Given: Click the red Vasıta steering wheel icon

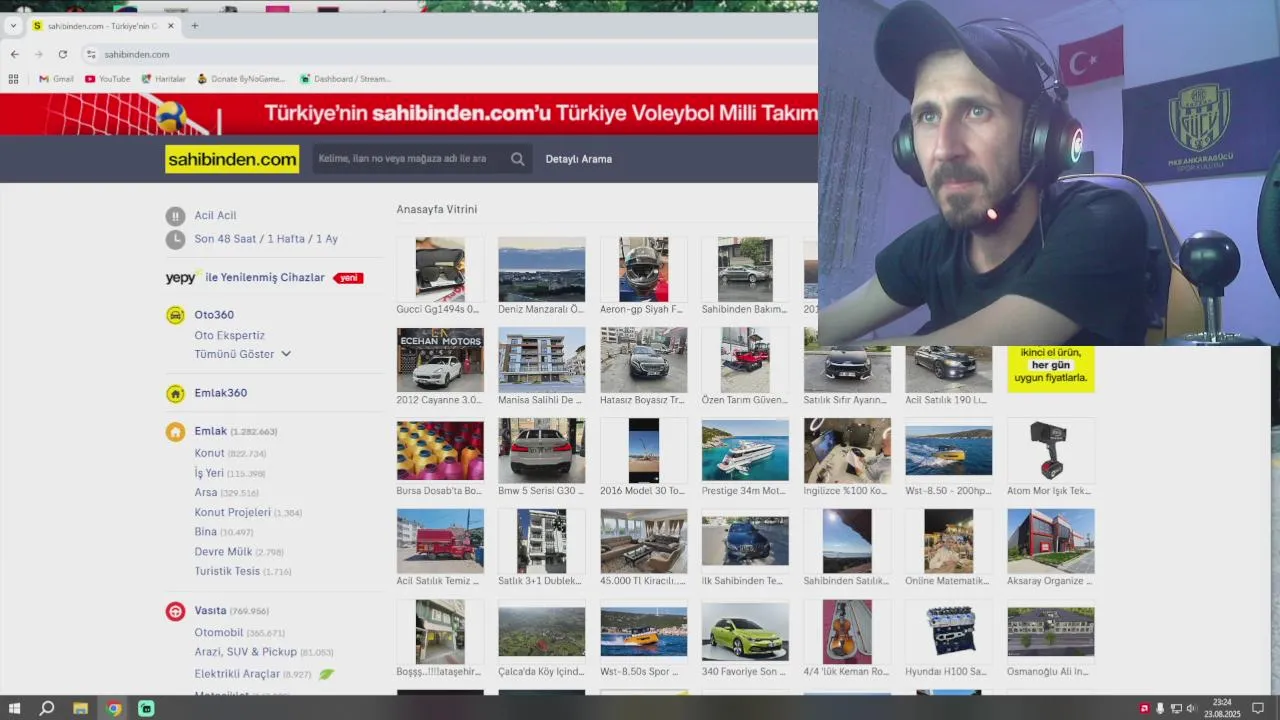Looking at the screenshot, I should click(175, 611).
